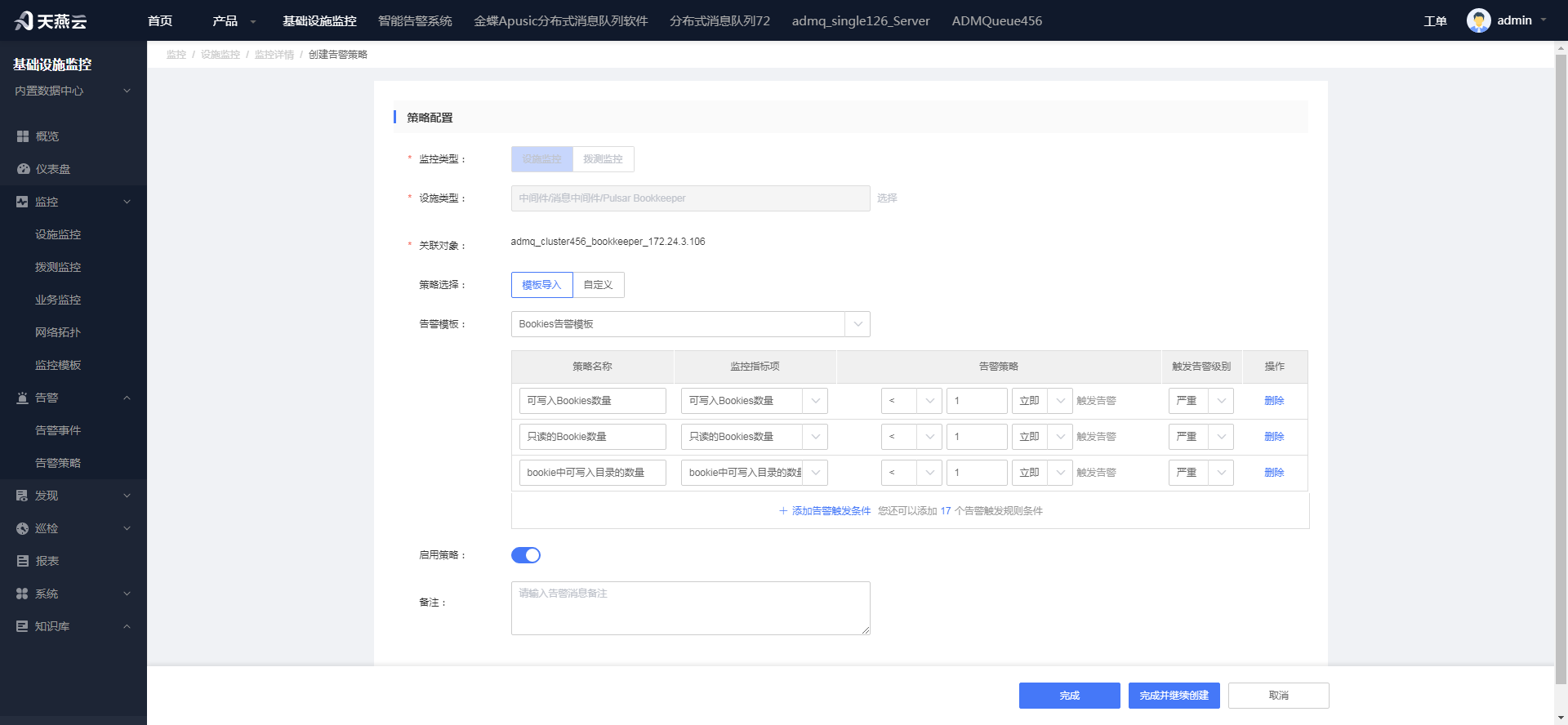Screen dimensions: 1568x725
Task: Open 工单 in the top bar
Action: click(1435, 21)
